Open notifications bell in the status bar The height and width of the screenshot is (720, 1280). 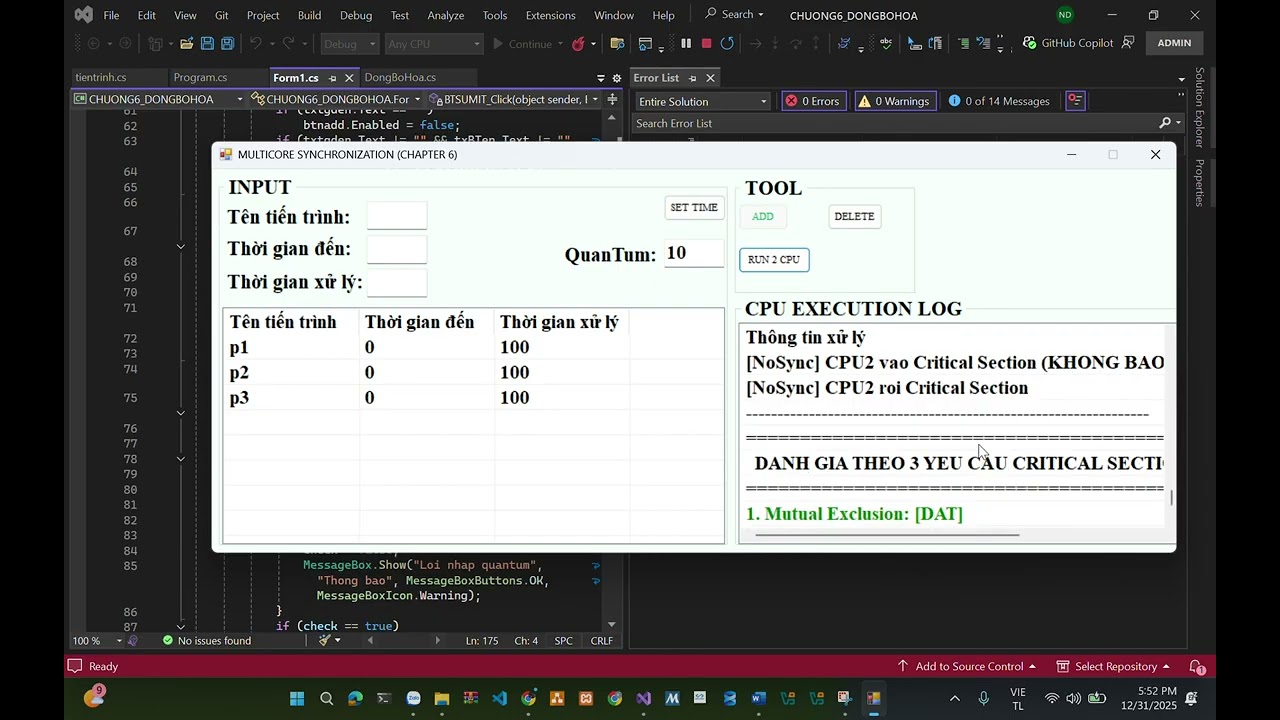pyautogui.click(x=1196, y=666)
